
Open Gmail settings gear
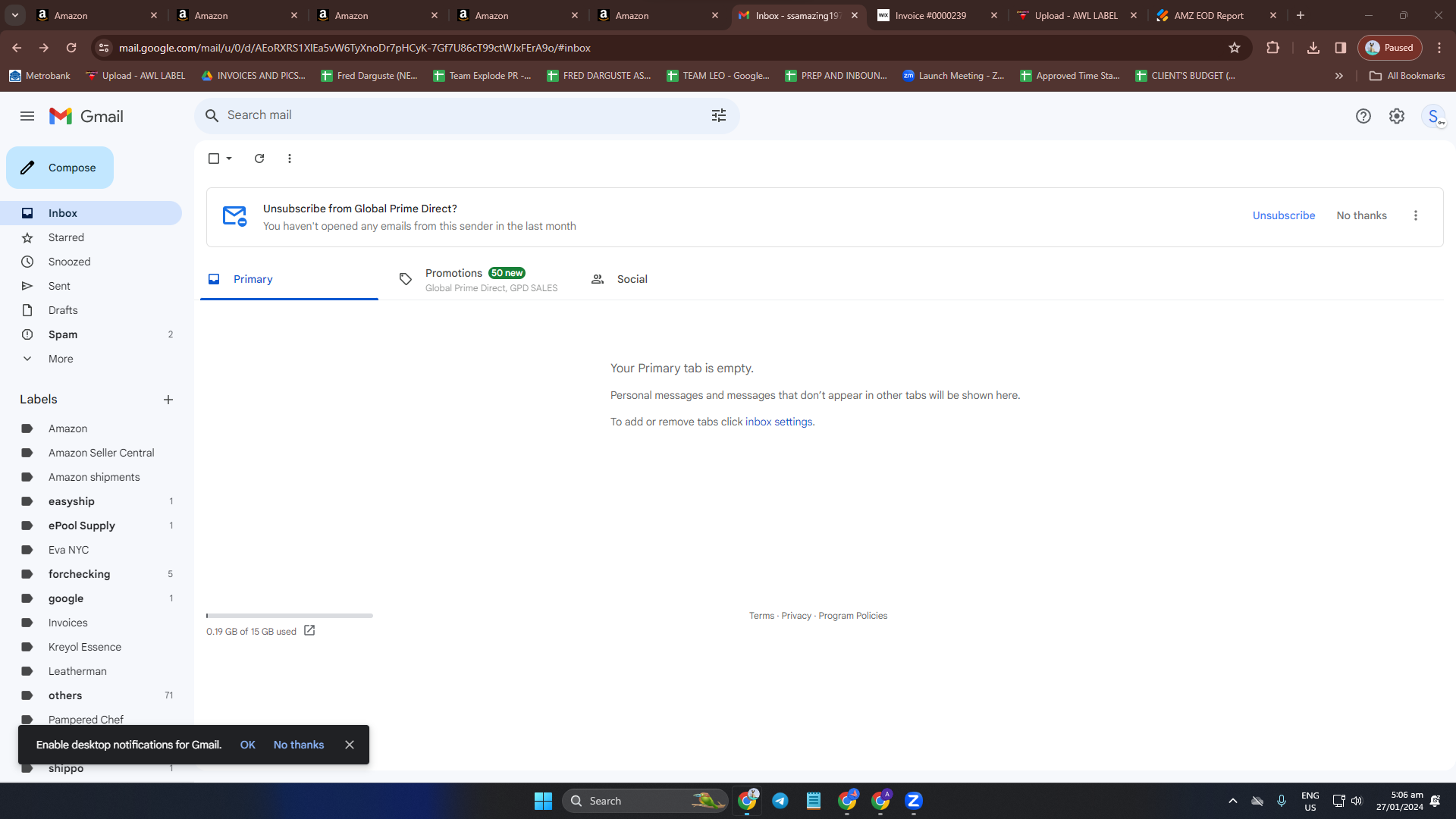click(x=1396, y=116)
